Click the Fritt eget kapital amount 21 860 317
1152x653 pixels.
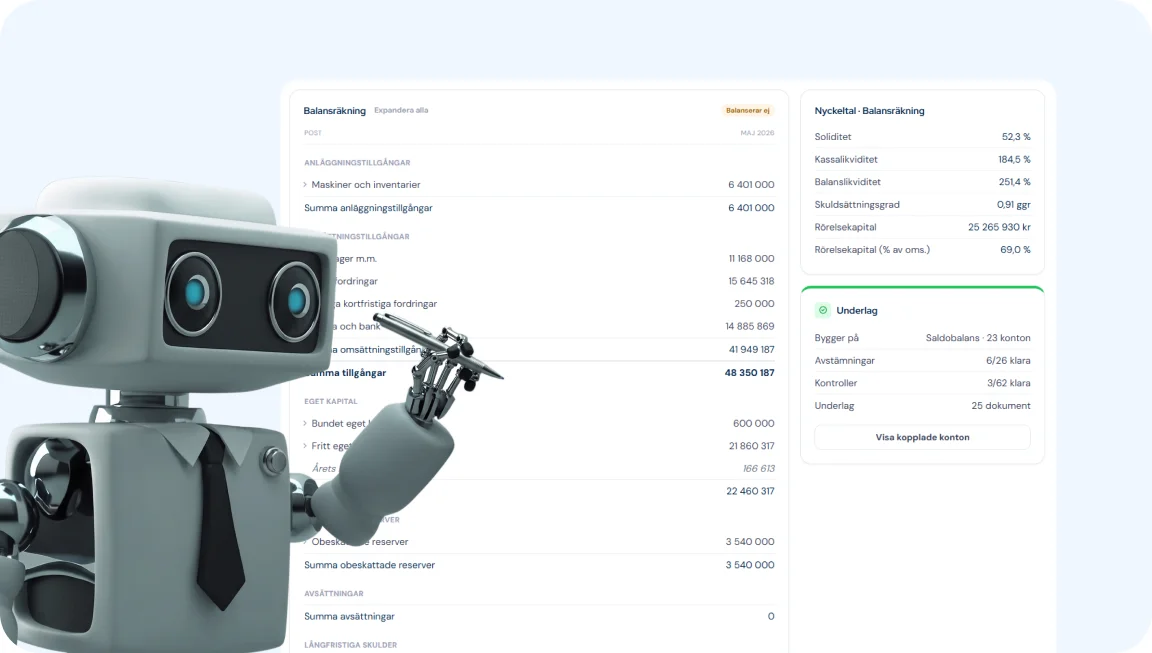point(751,446)
